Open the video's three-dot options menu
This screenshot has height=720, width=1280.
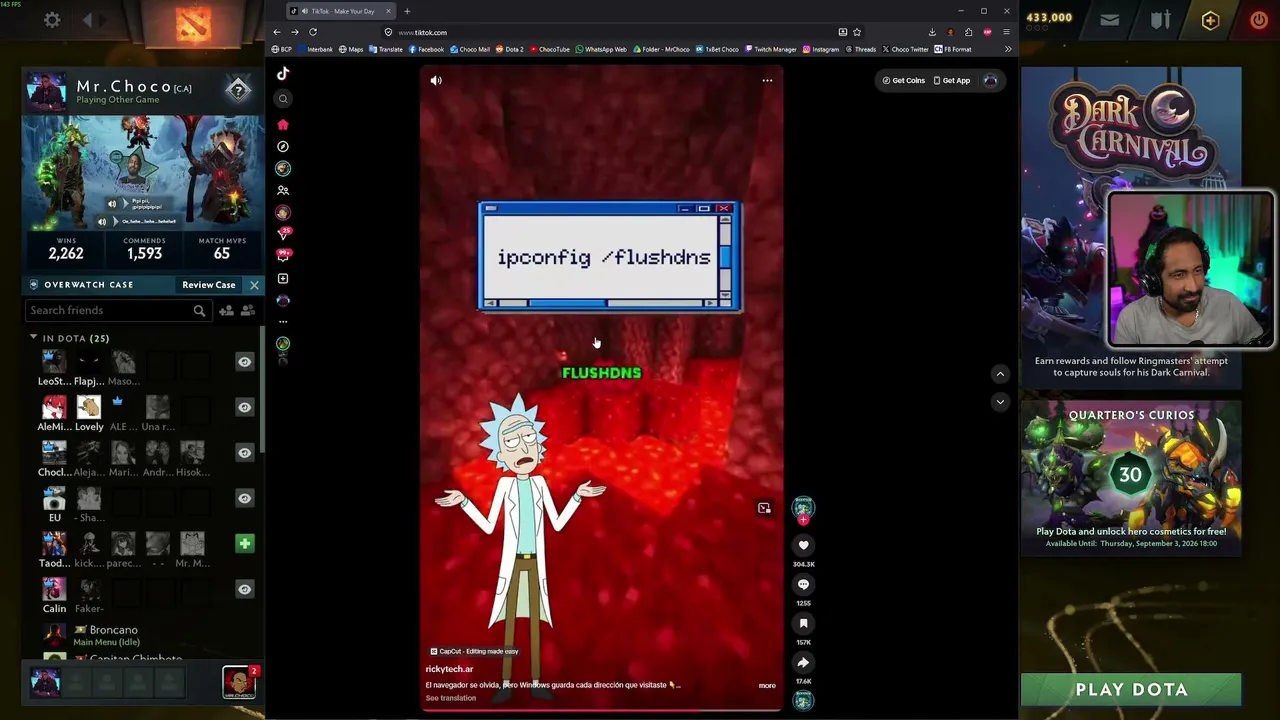[767, 80]
